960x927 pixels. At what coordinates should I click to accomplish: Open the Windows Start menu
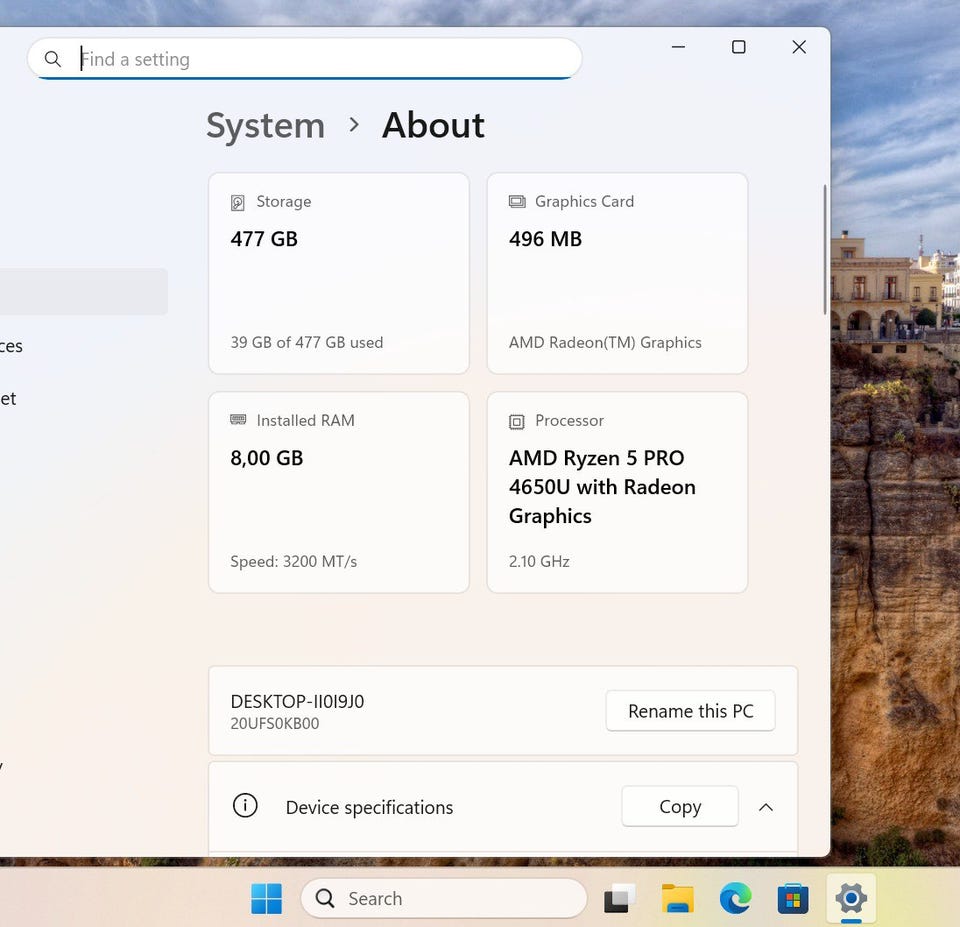coord(266,898)
